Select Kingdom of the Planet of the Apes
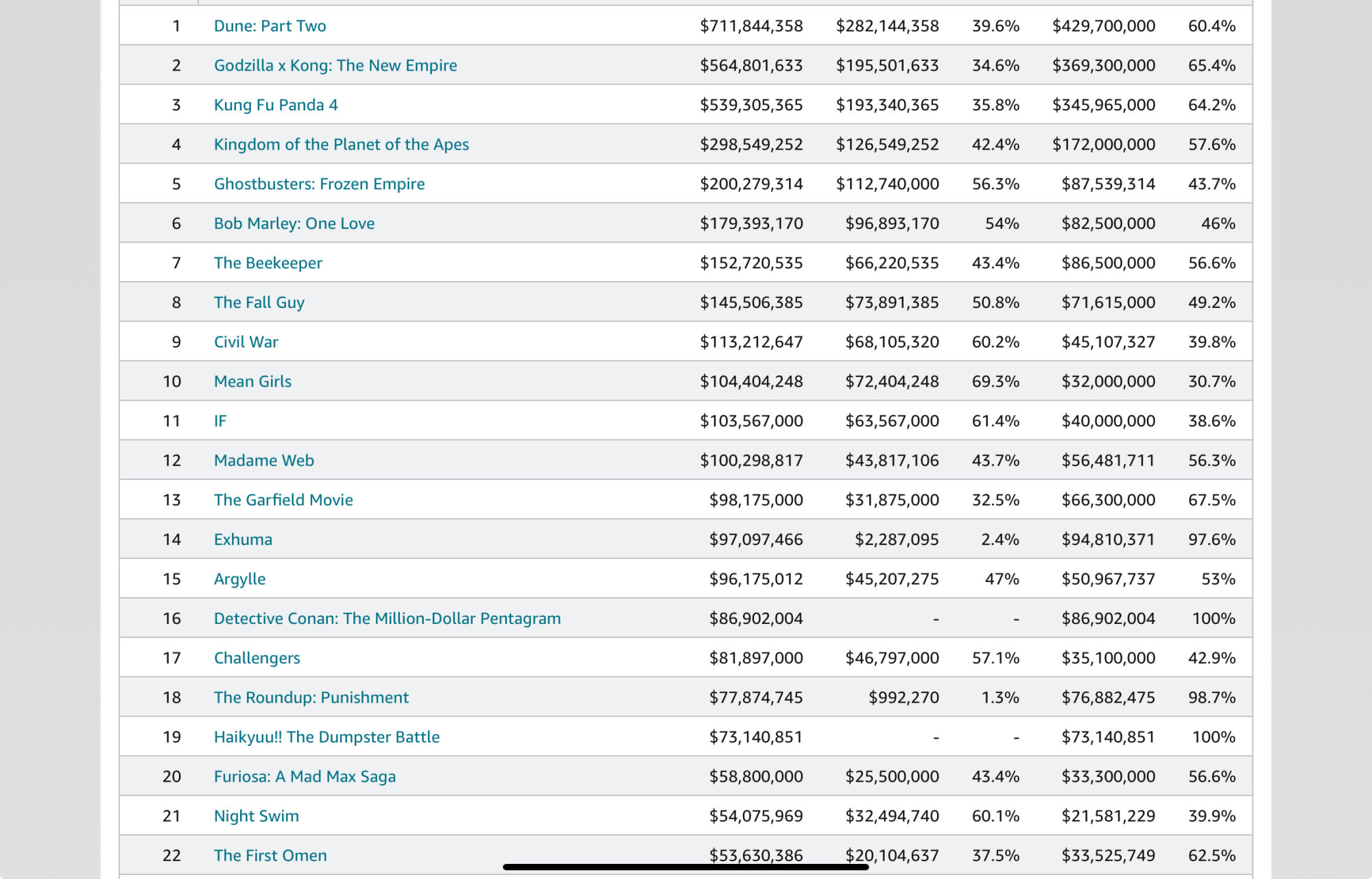 click(341, 145)
